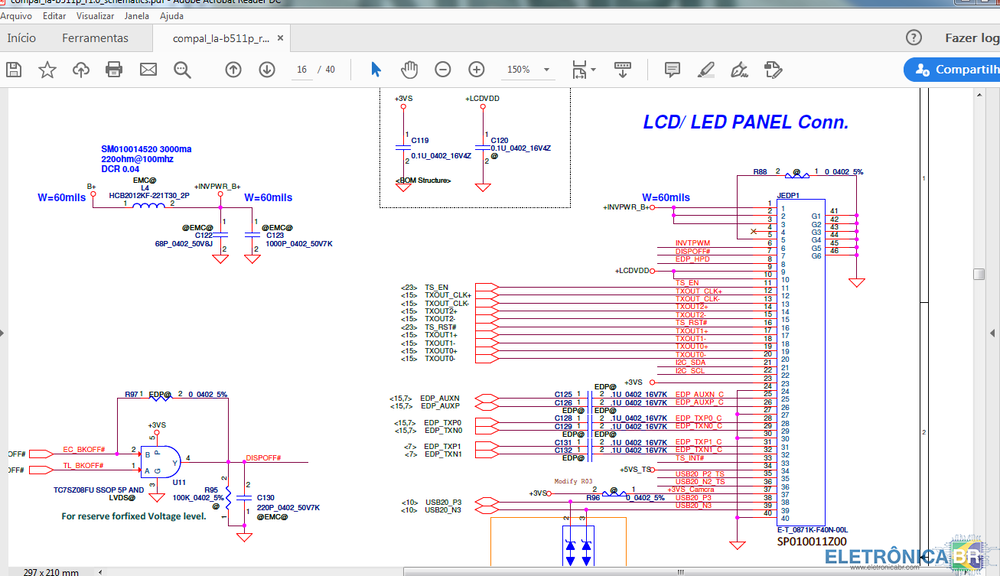Go to next page arrow

coord(267,69)
